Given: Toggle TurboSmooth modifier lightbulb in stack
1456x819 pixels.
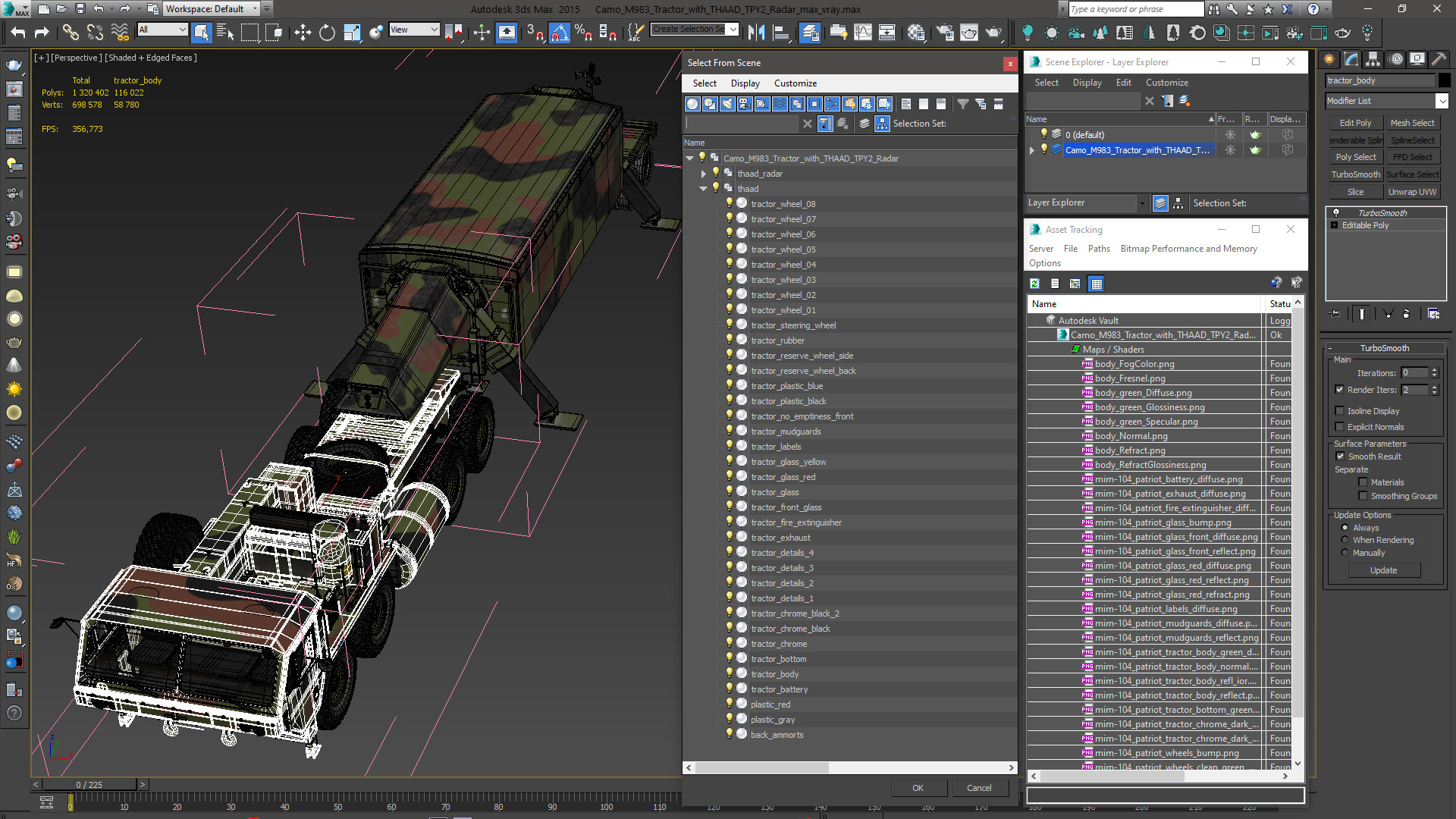Looking at the screenshot, I should 1336,213.
